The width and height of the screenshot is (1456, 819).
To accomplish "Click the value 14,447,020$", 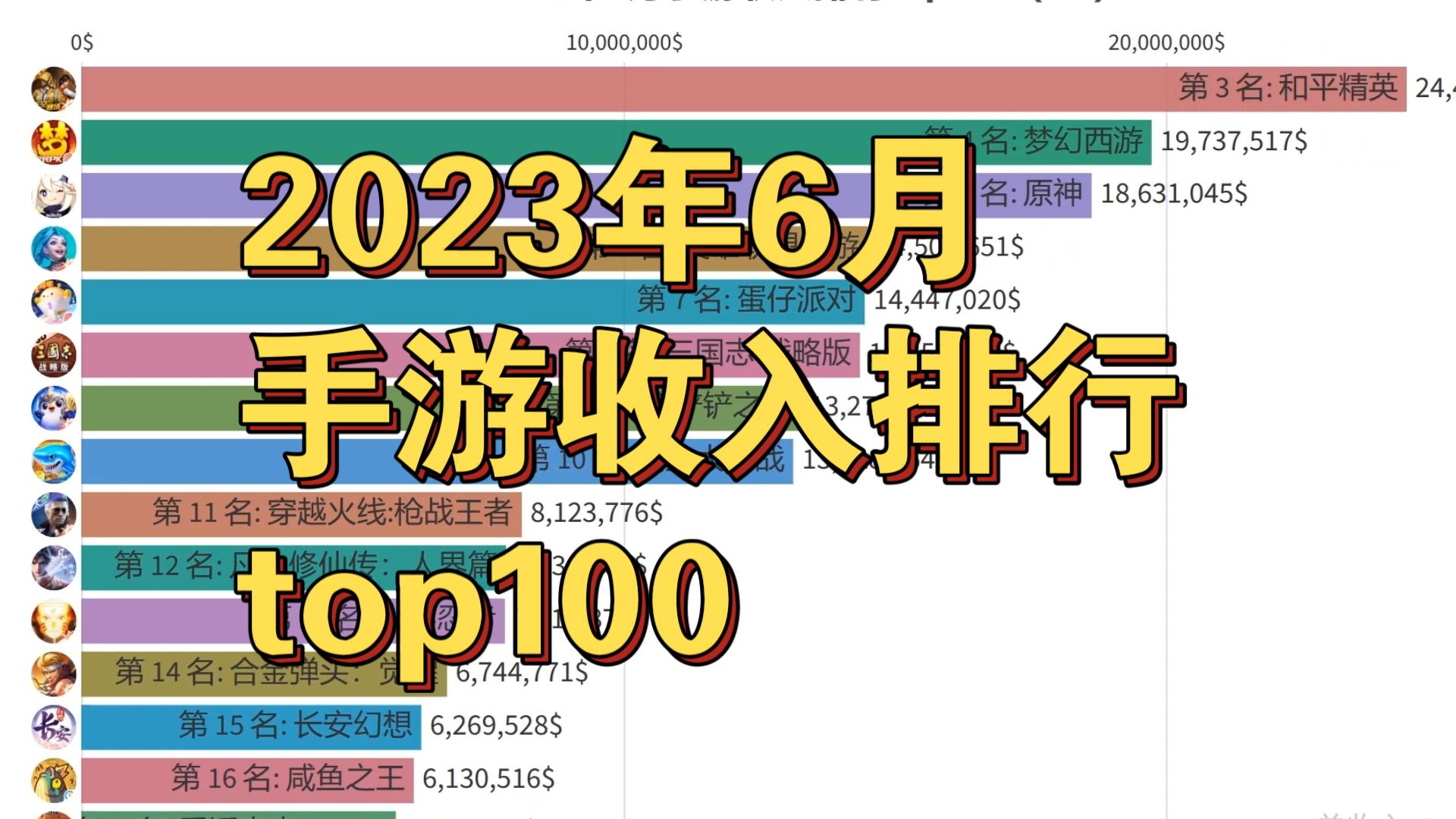I will click(947, 300).
